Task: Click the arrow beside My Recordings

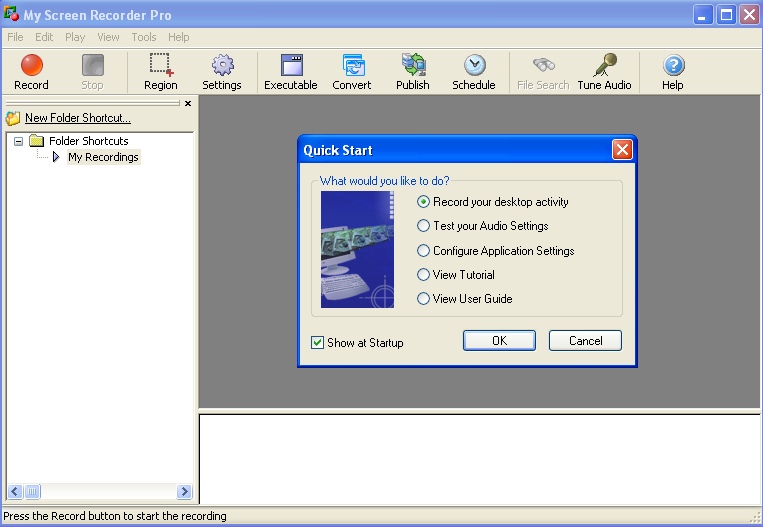Action: [x=56, y=157]
